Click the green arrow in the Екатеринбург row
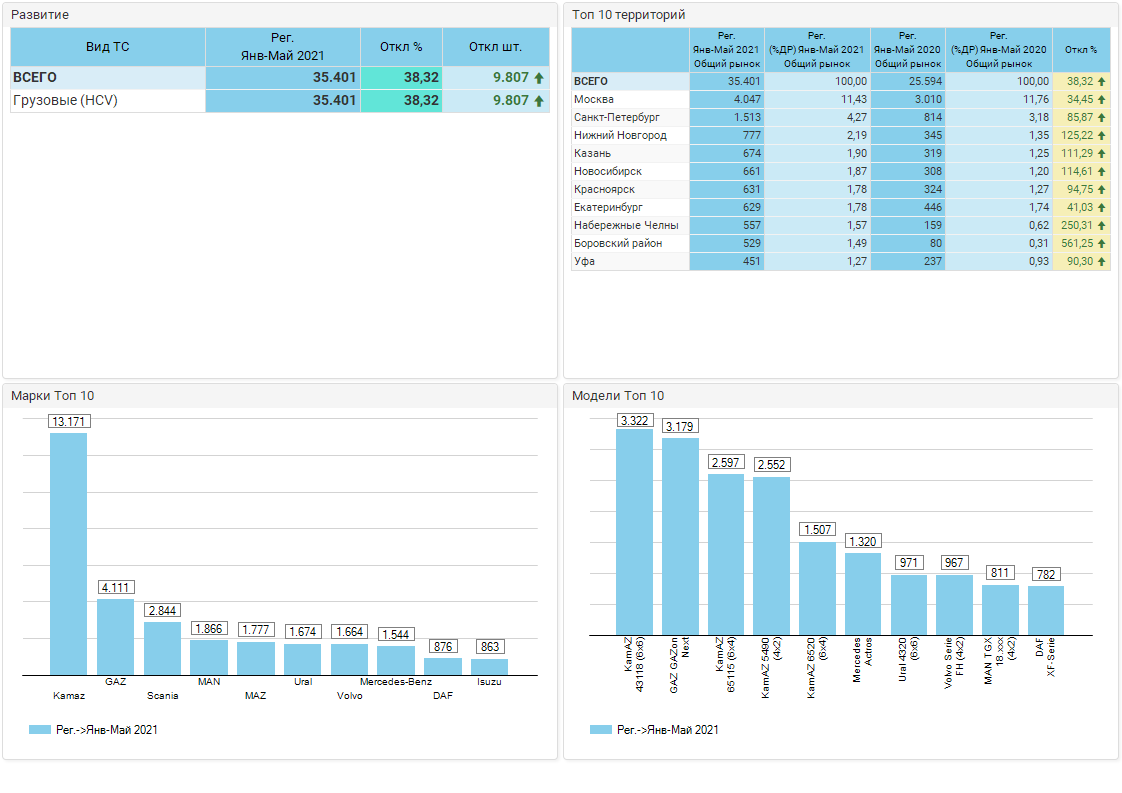The image size is (1122, 793). 1102,208
